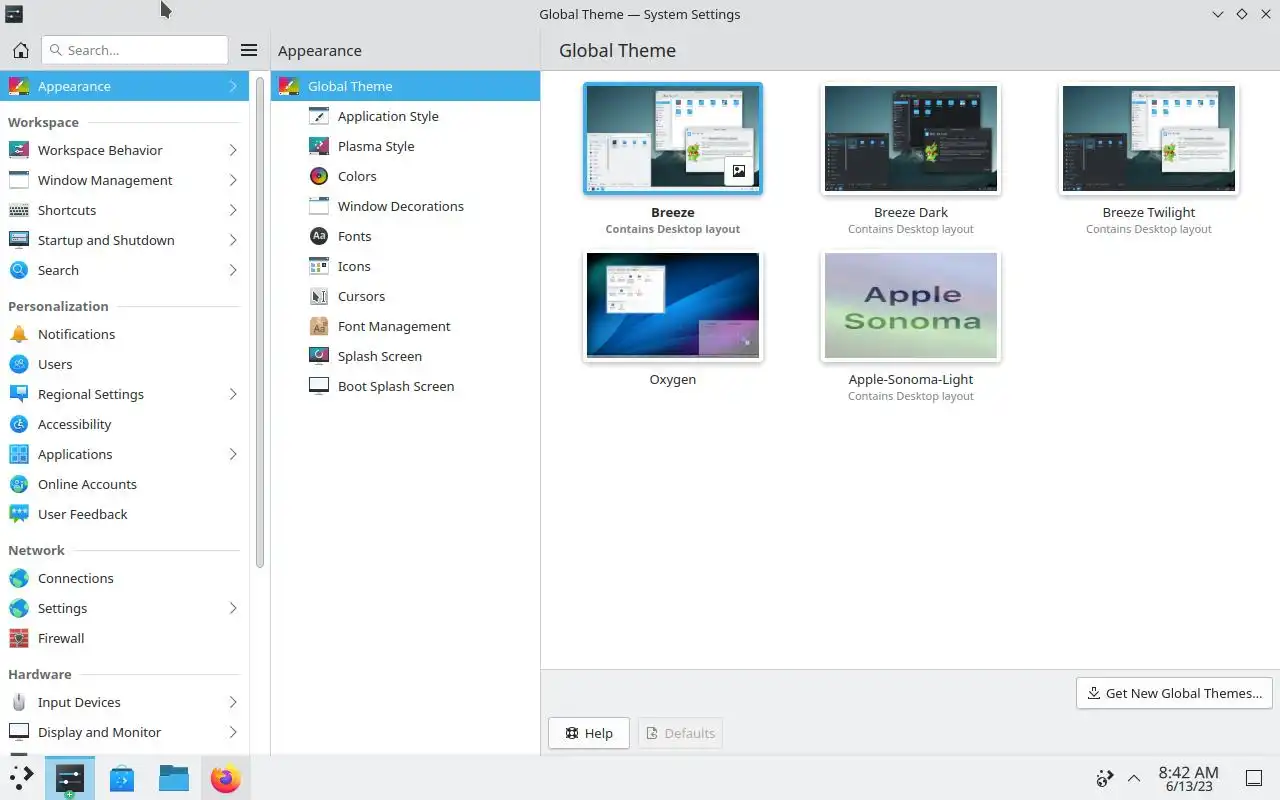Open the application launcher in the taskbar
The height and width of the screenshot is (800, 1280).
[21, 778]
